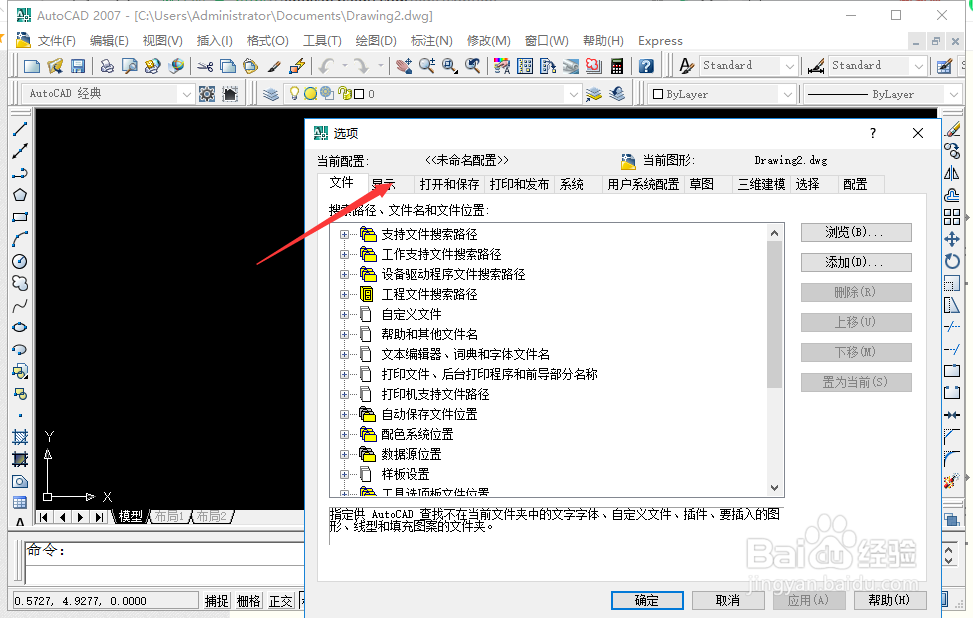Open the AutoCAD 经典 workspace dropdown
The image size is (973, 618).
point(186,94)
